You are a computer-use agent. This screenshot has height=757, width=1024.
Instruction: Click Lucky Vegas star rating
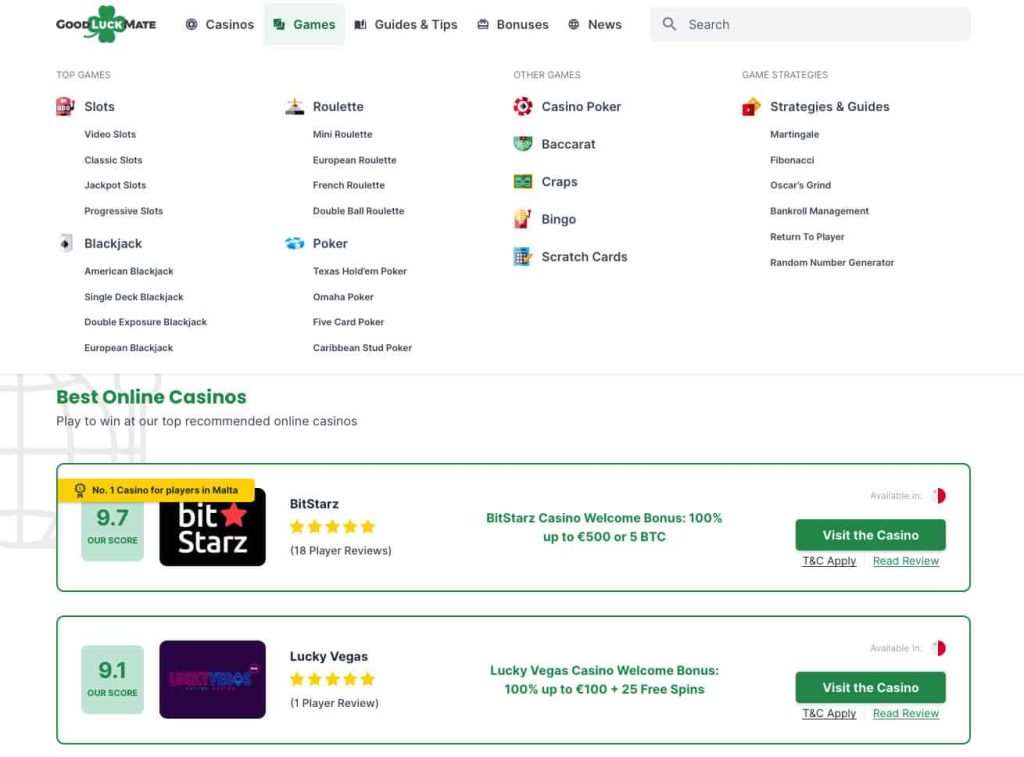(332, 679)
